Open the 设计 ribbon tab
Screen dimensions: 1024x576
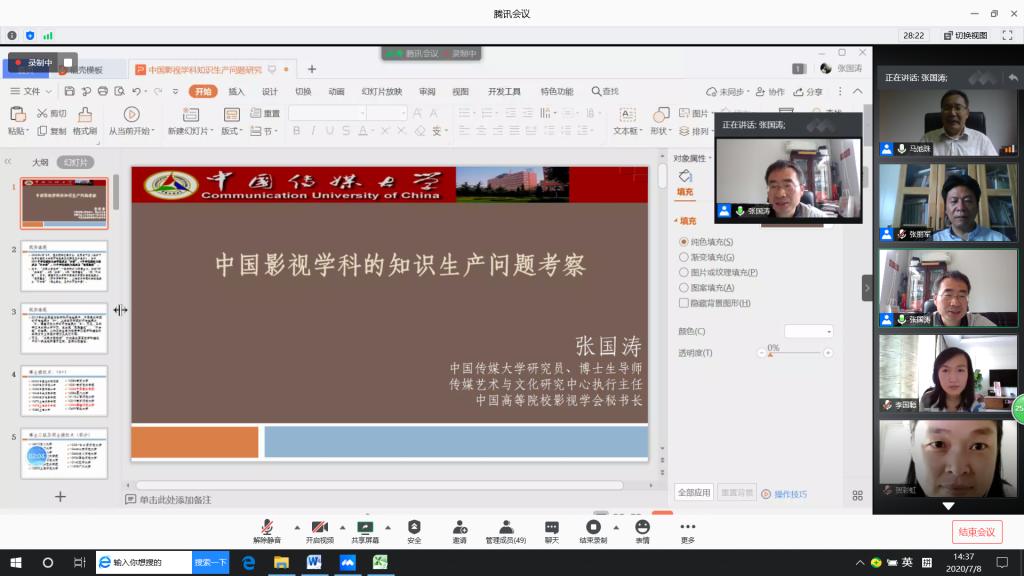tap(270, 91)
